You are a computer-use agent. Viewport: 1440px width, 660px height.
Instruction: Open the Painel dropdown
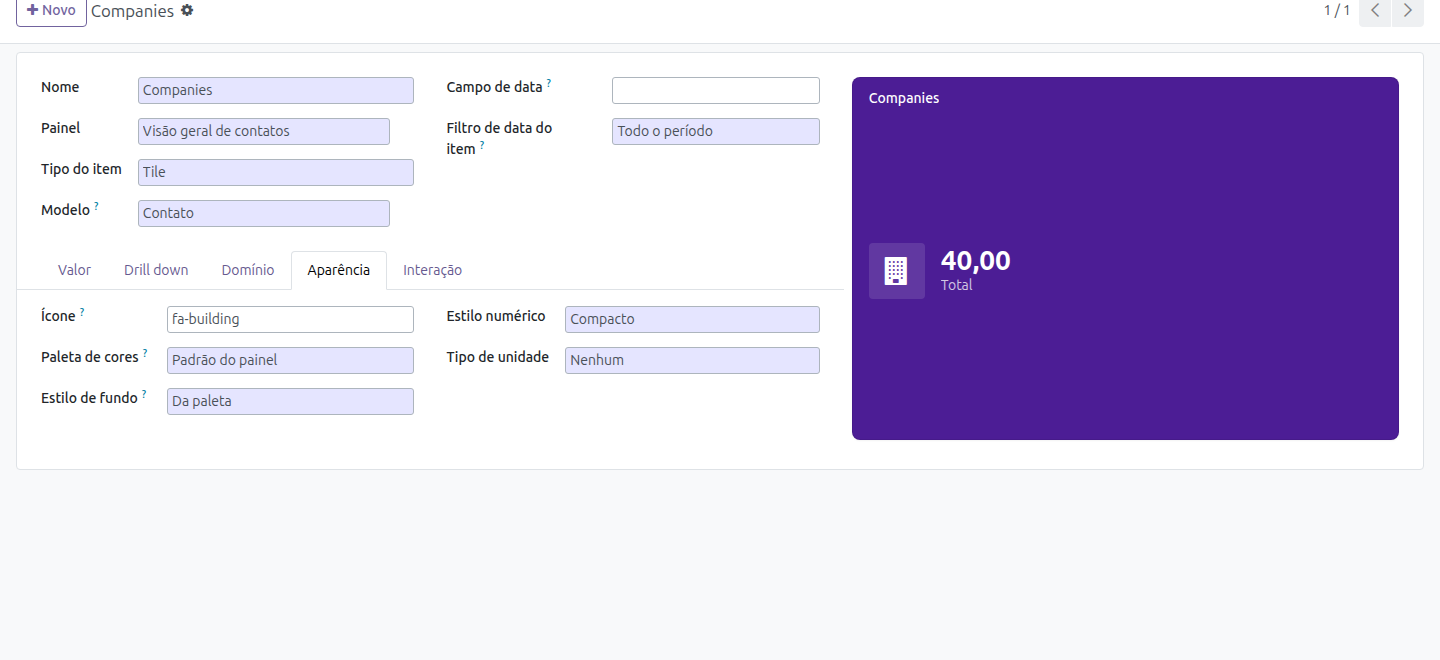(x=264, y=131)
